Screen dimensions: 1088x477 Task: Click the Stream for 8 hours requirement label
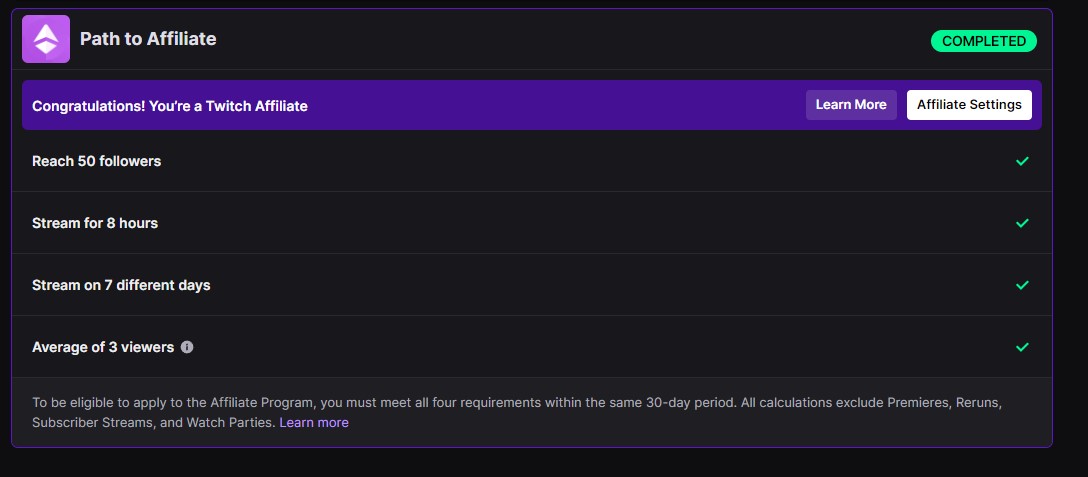(x=95, y=223)
